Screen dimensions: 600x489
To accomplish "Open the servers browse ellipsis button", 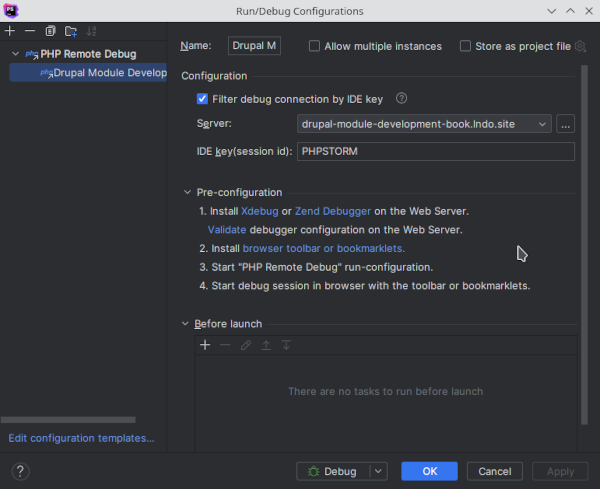I will pyautogui.click(x=565, y=124).
